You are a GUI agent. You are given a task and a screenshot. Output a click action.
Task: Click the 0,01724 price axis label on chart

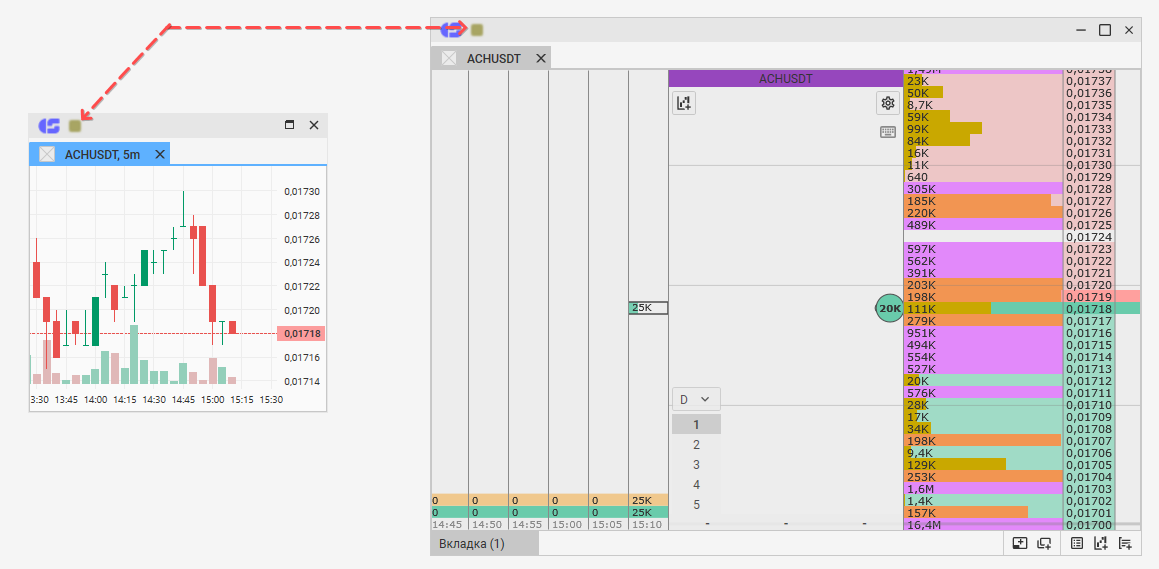[302, 262]
